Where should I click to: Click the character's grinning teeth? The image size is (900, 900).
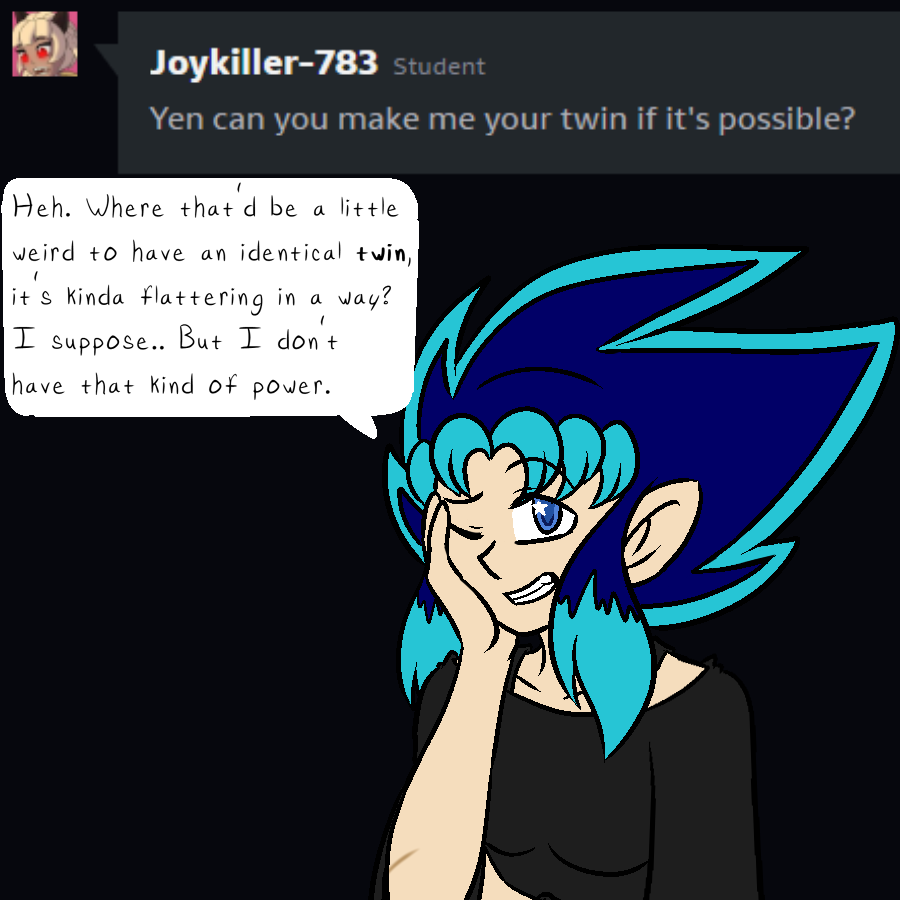click(533, 589)
